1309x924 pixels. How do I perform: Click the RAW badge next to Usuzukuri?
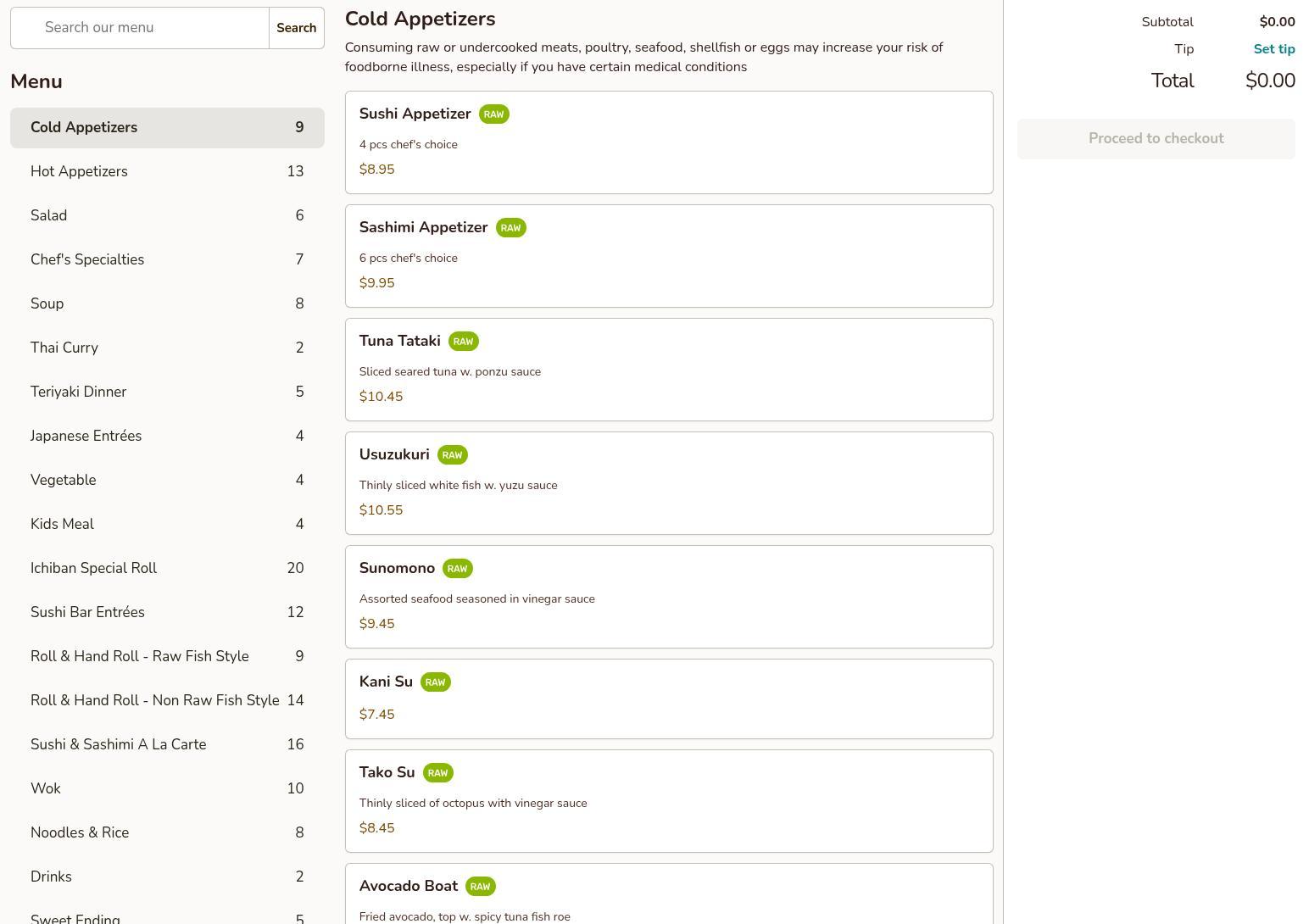tap(452, 455)
